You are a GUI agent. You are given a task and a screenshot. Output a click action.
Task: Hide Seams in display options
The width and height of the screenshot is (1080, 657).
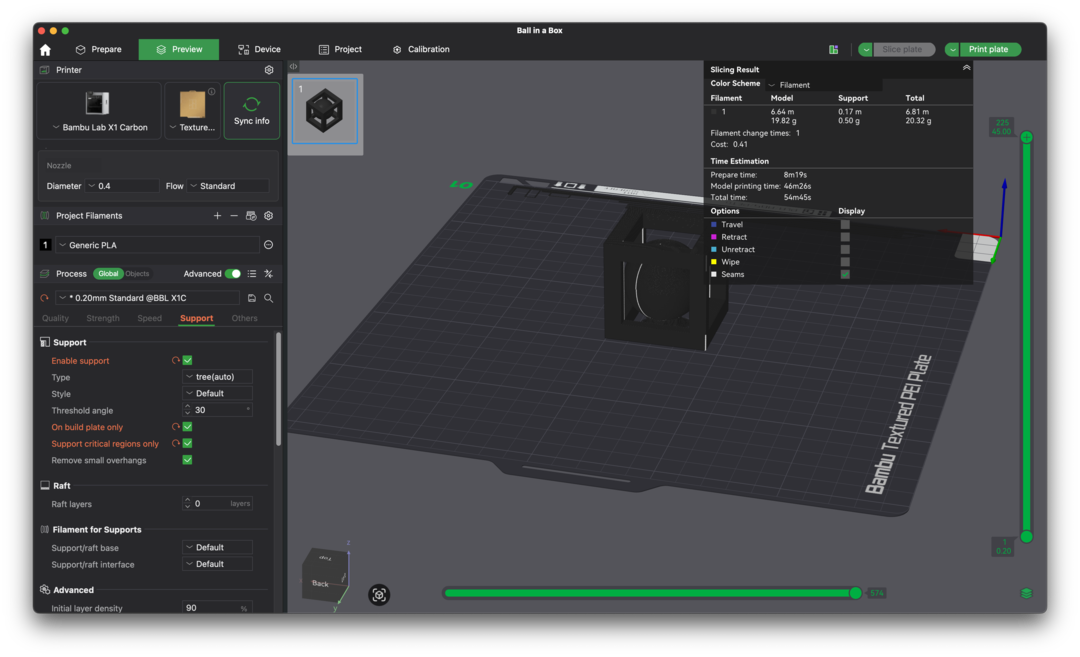point(845,274)
